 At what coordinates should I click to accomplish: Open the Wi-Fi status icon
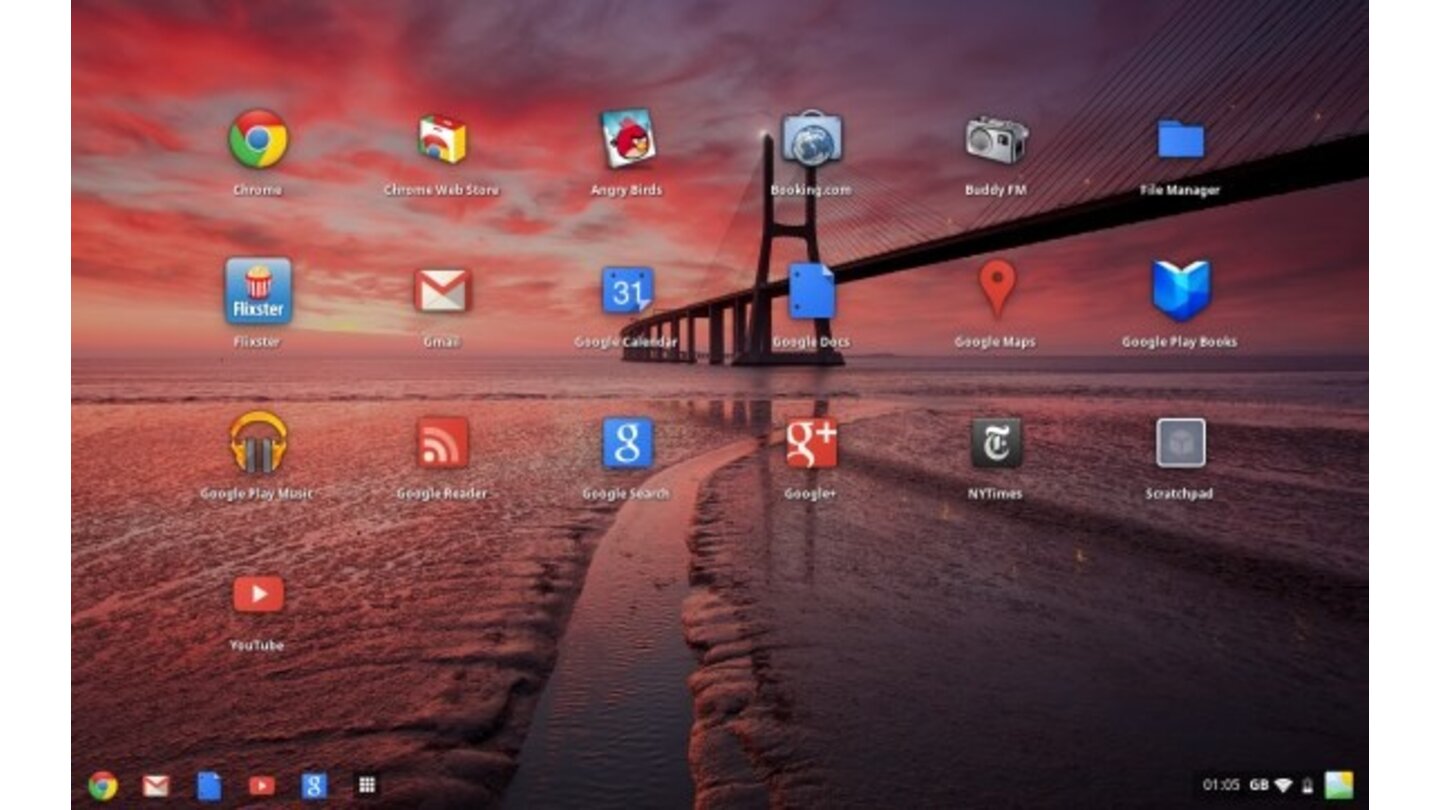coord(1283,785)
